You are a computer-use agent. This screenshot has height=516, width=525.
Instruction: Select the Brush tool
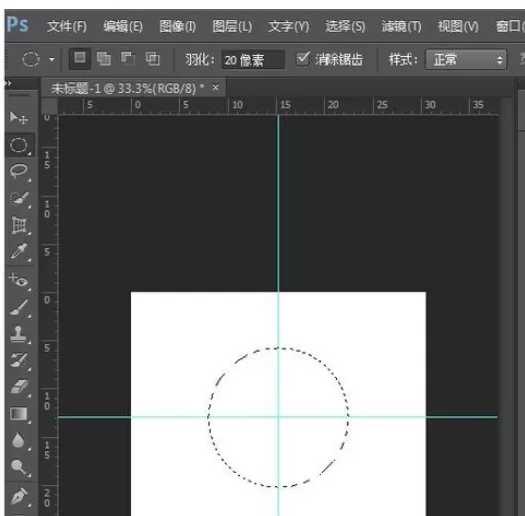(18, 307)
